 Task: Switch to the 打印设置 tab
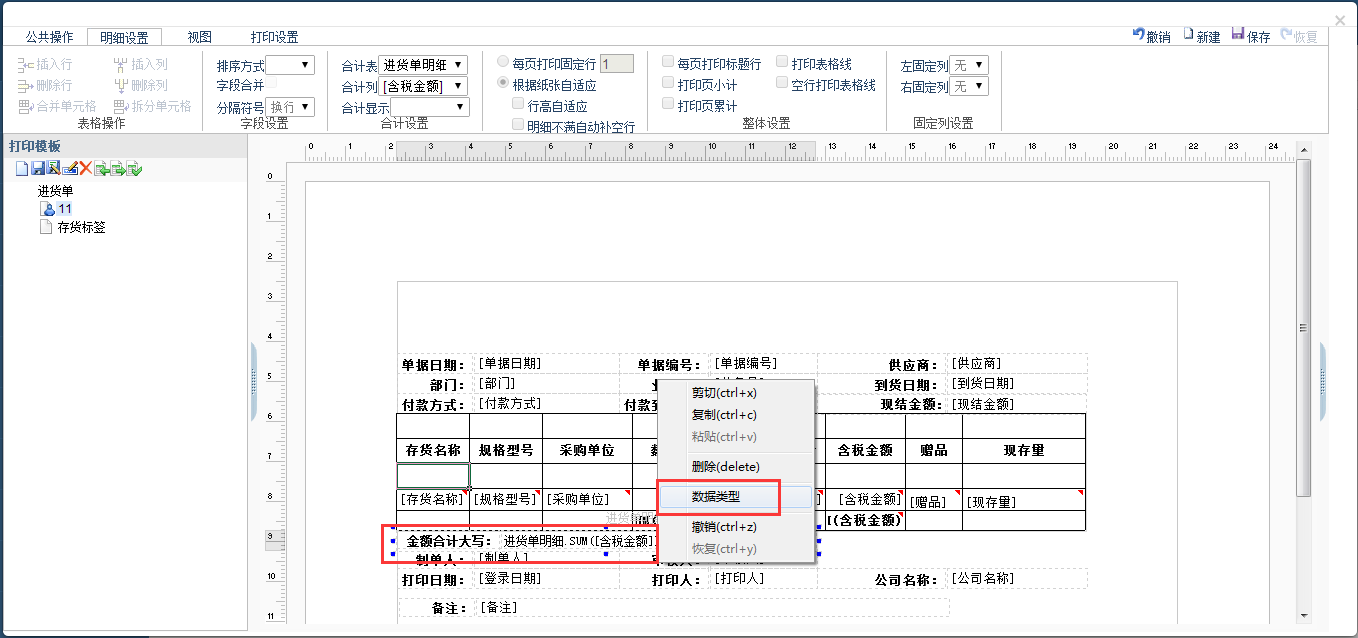(274, 37)
